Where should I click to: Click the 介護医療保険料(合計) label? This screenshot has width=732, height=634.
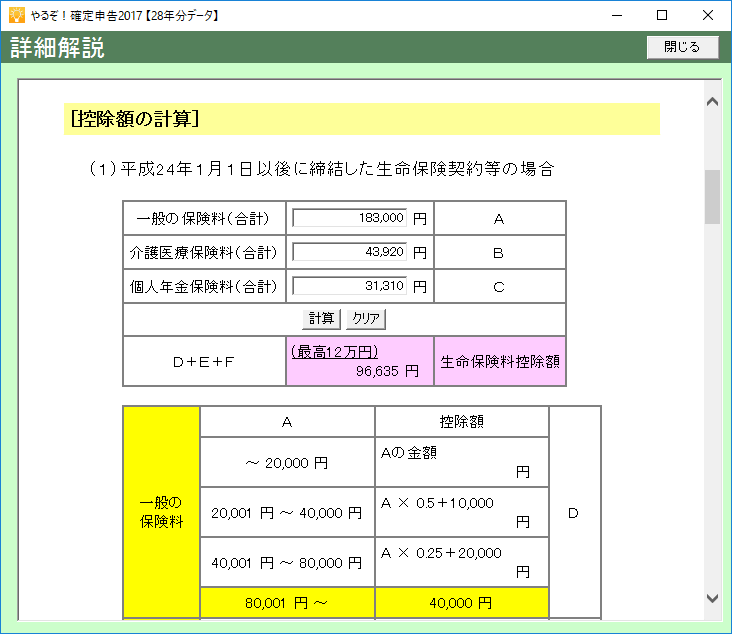pyautogui.click(x=203, y=252)
